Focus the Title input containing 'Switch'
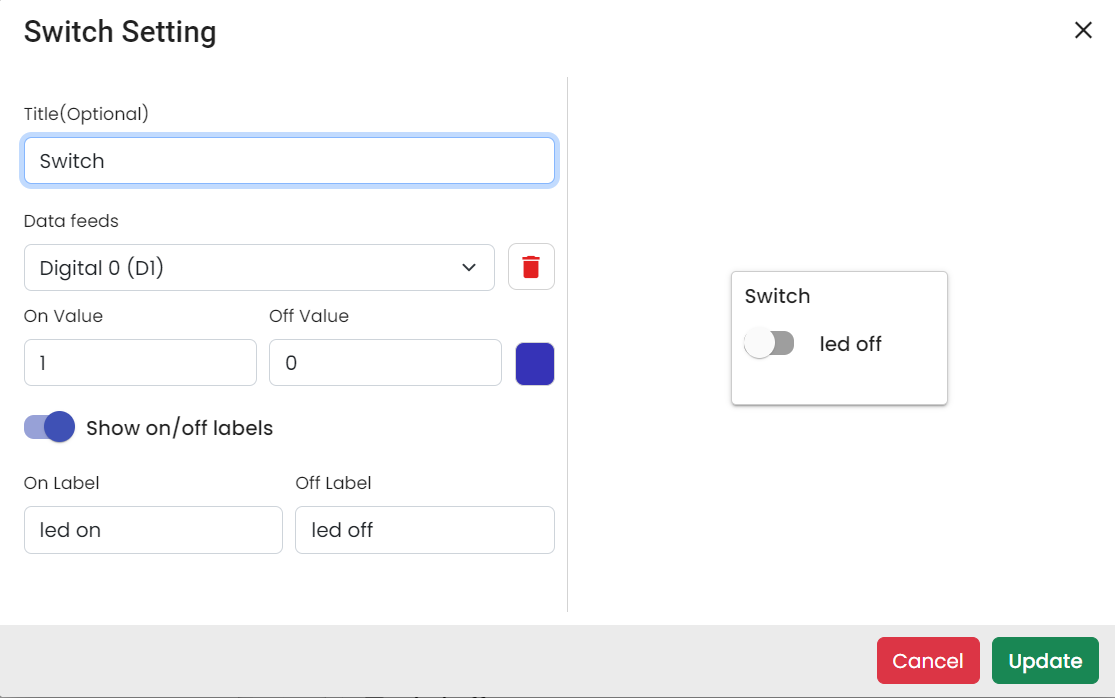Screen dimensions: 1115x698 (289, 161)
